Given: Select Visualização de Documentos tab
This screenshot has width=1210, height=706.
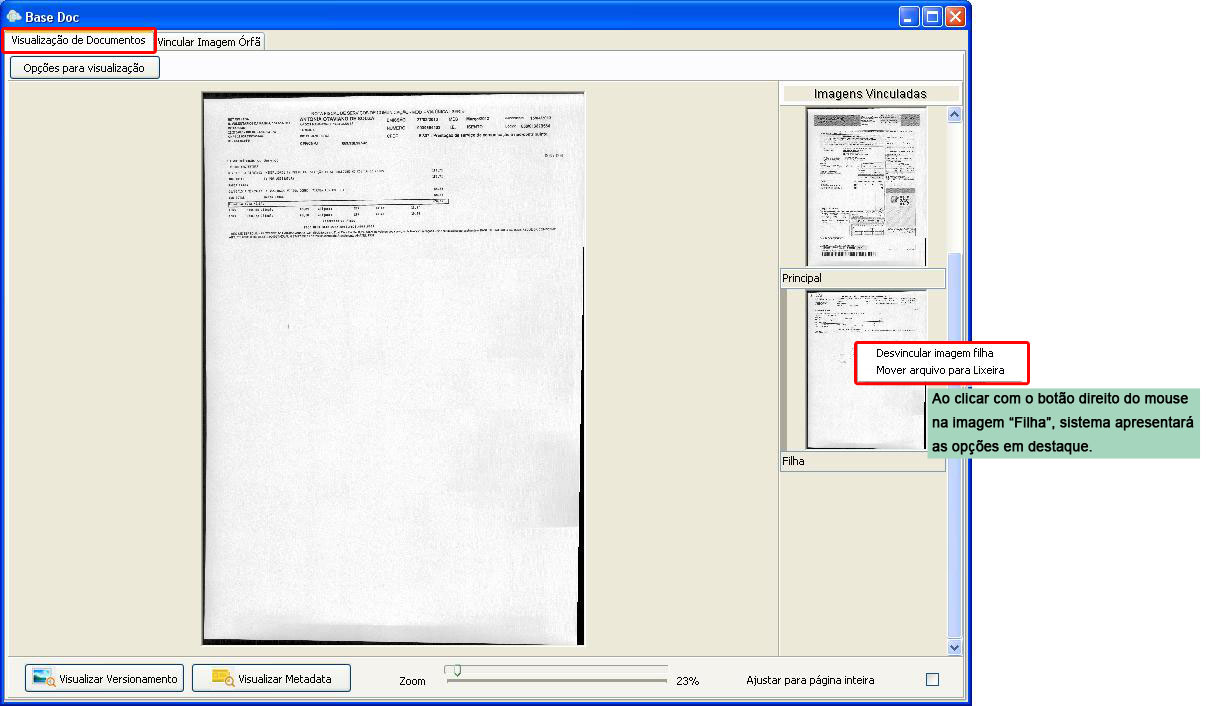Looking at the screenshot, I should click(x=79, y=40).
